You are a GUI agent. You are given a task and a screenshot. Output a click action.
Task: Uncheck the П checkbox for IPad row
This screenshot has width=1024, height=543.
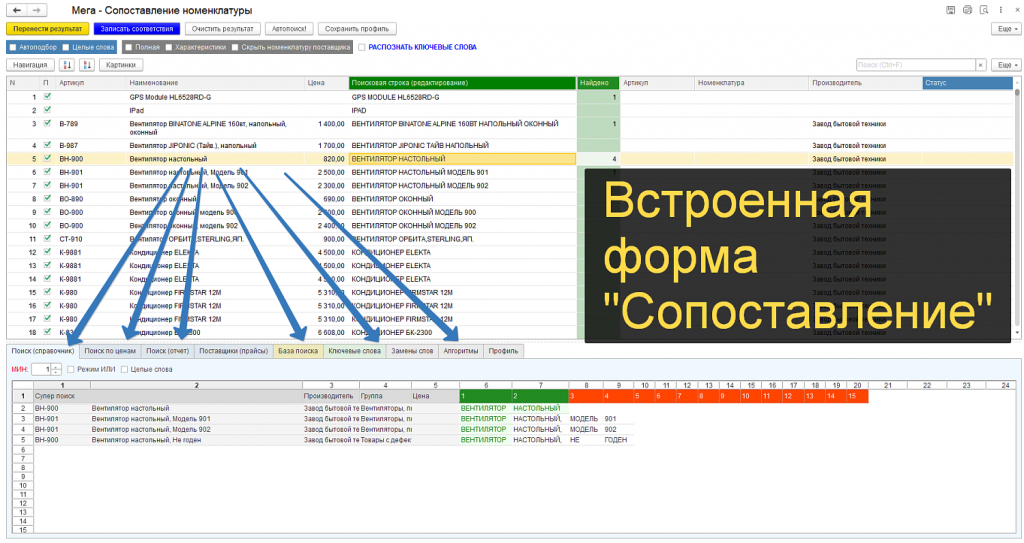(x=47, y=110)
